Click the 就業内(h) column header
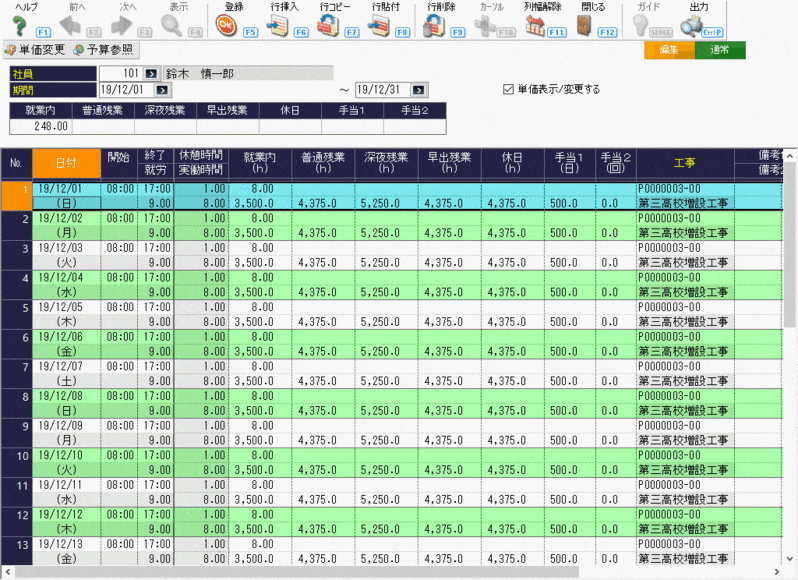 (x=260, y=163)
